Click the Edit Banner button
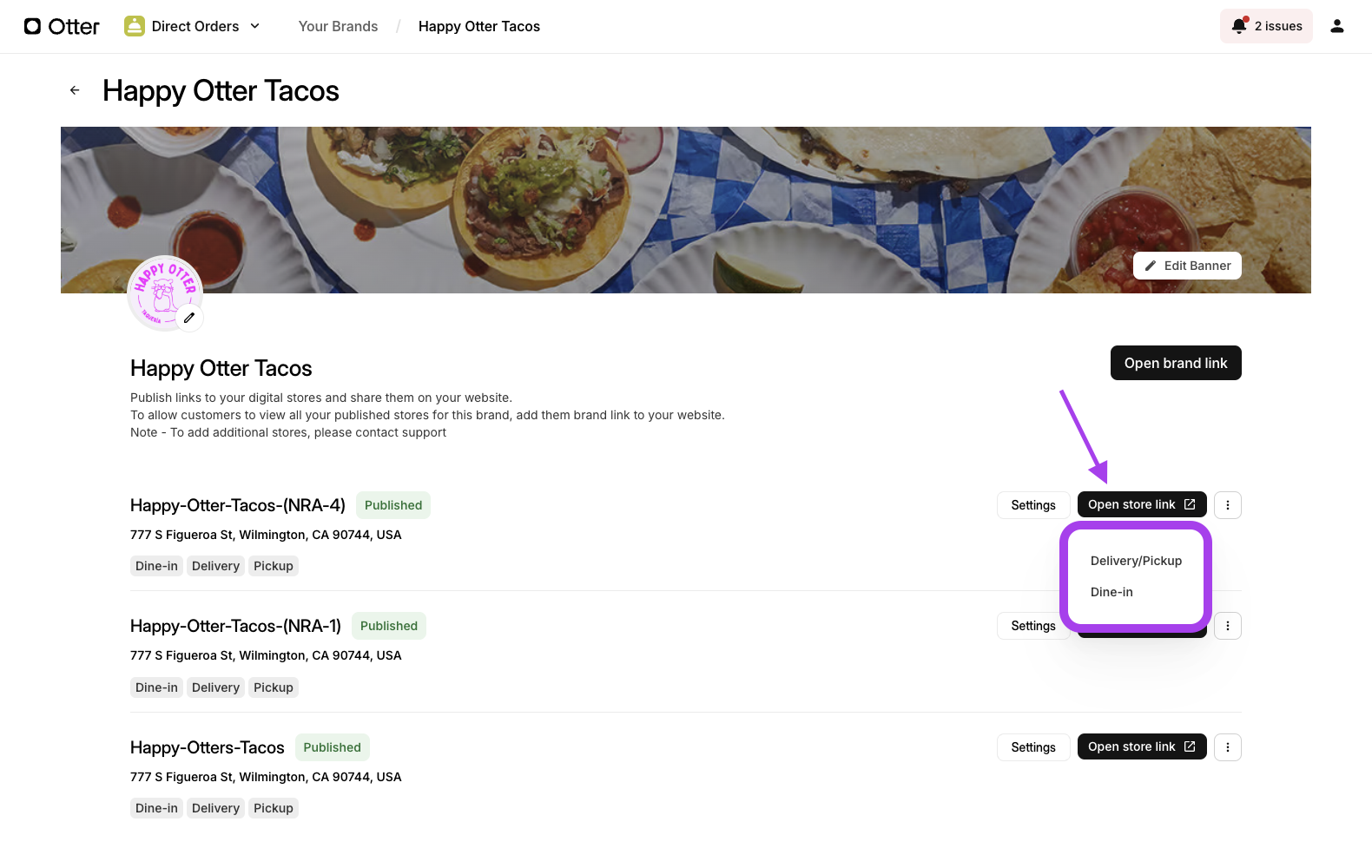The height and width of the screenshot is (868, 1372). pos(1186,266)
